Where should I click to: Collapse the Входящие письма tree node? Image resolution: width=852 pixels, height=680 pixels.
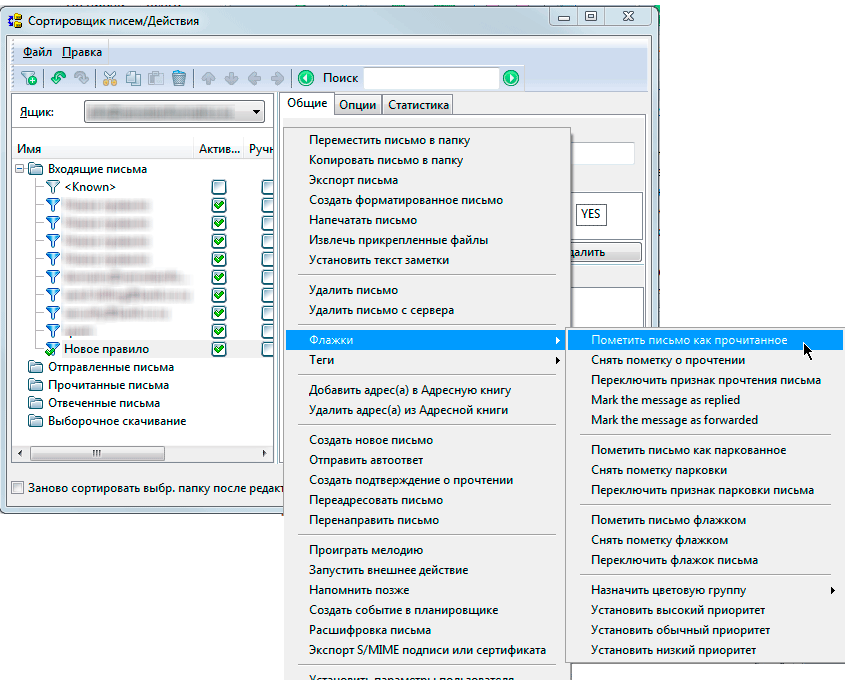click(x=20, y=169)
